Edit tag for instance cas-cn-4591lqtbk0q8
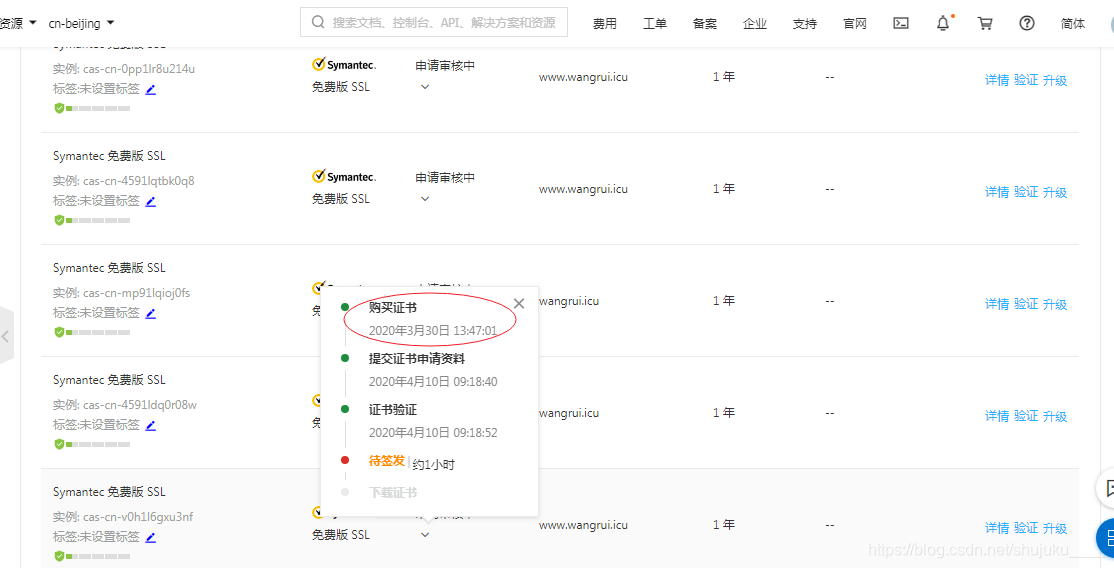 (150, 201)
